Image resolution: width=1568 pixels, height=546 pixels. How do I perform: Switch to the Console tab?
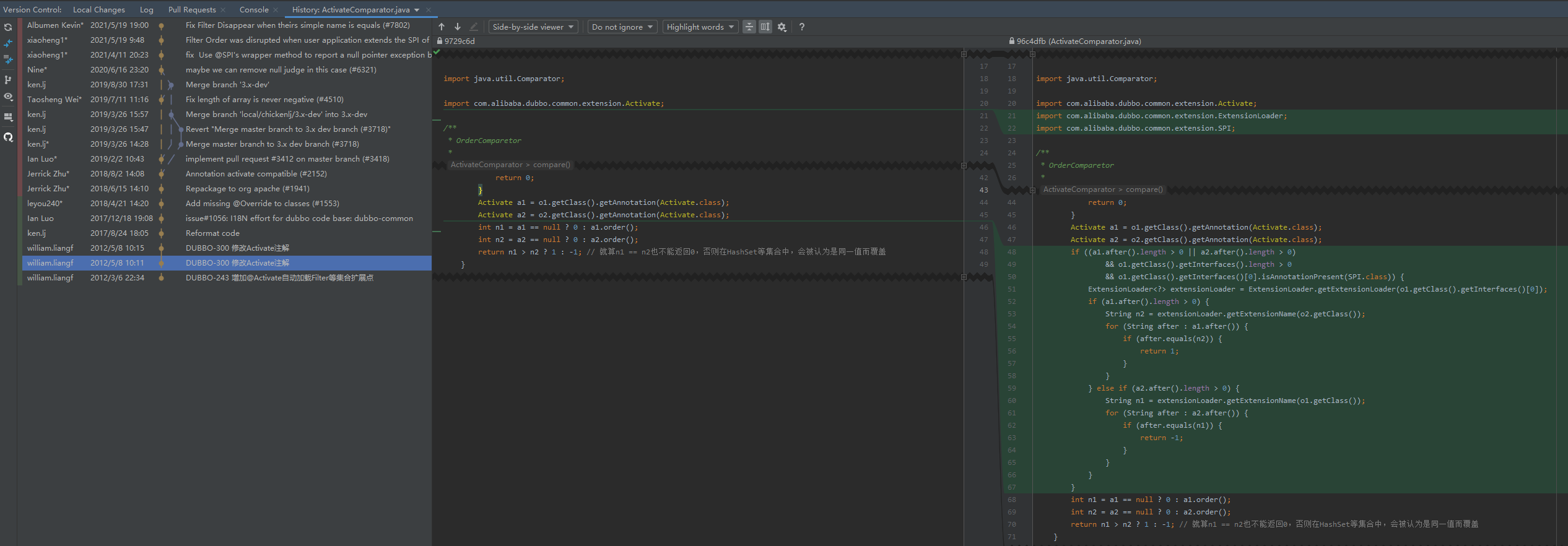(x=254, y=9)
